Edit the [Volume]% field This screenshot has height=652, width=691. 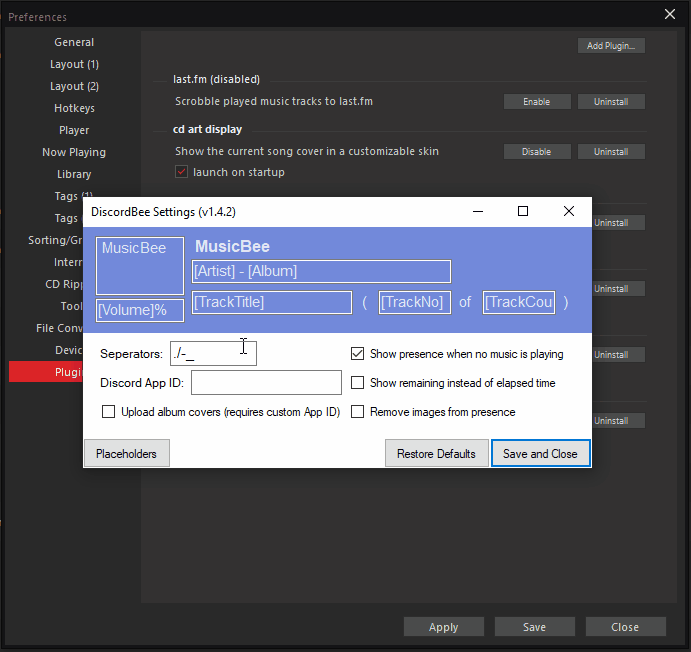coord(140,310)
